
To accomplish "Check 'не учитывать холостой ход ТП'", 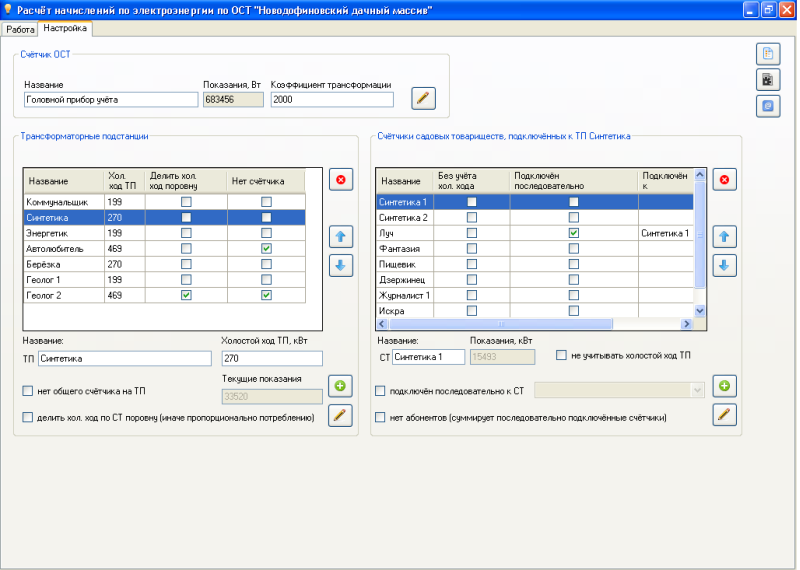I will pos(561,355).
